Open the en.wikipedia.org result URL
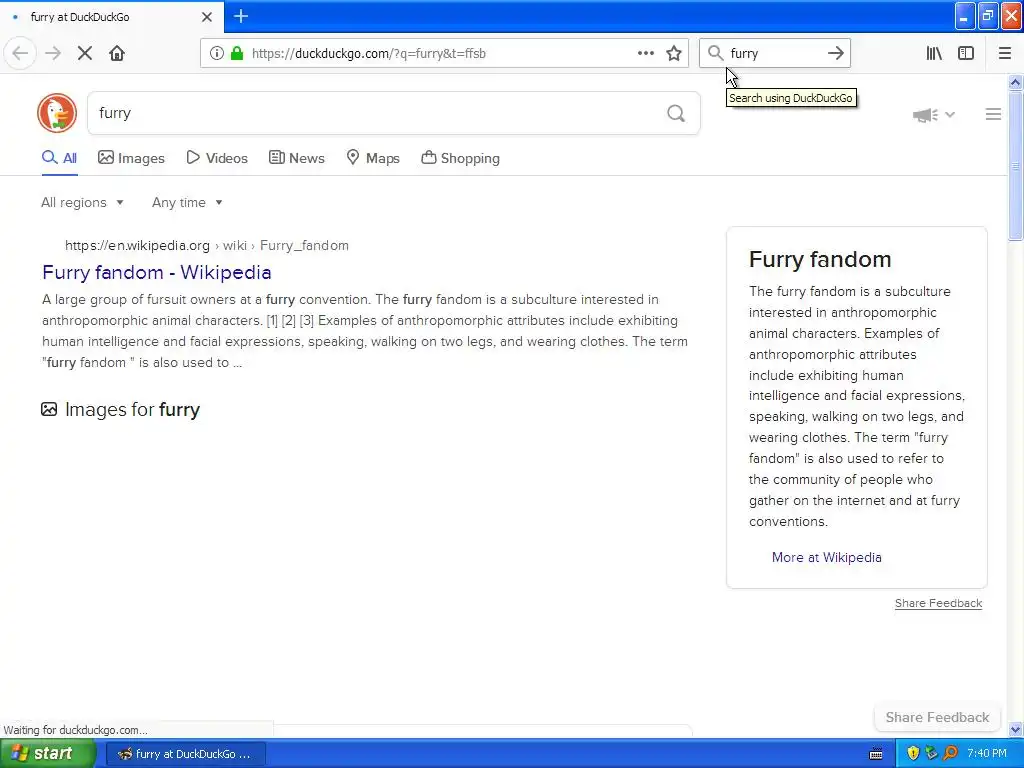Screen dimensions: 1024x768 (206, 246)
